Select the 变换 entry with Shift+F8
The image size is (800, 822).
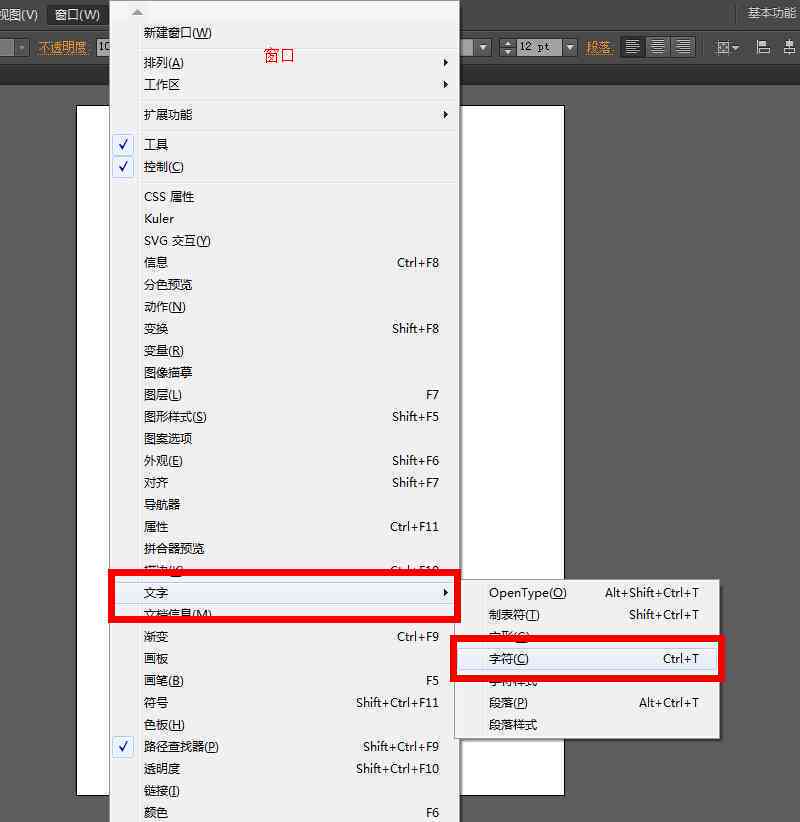[x=284, y=329]
